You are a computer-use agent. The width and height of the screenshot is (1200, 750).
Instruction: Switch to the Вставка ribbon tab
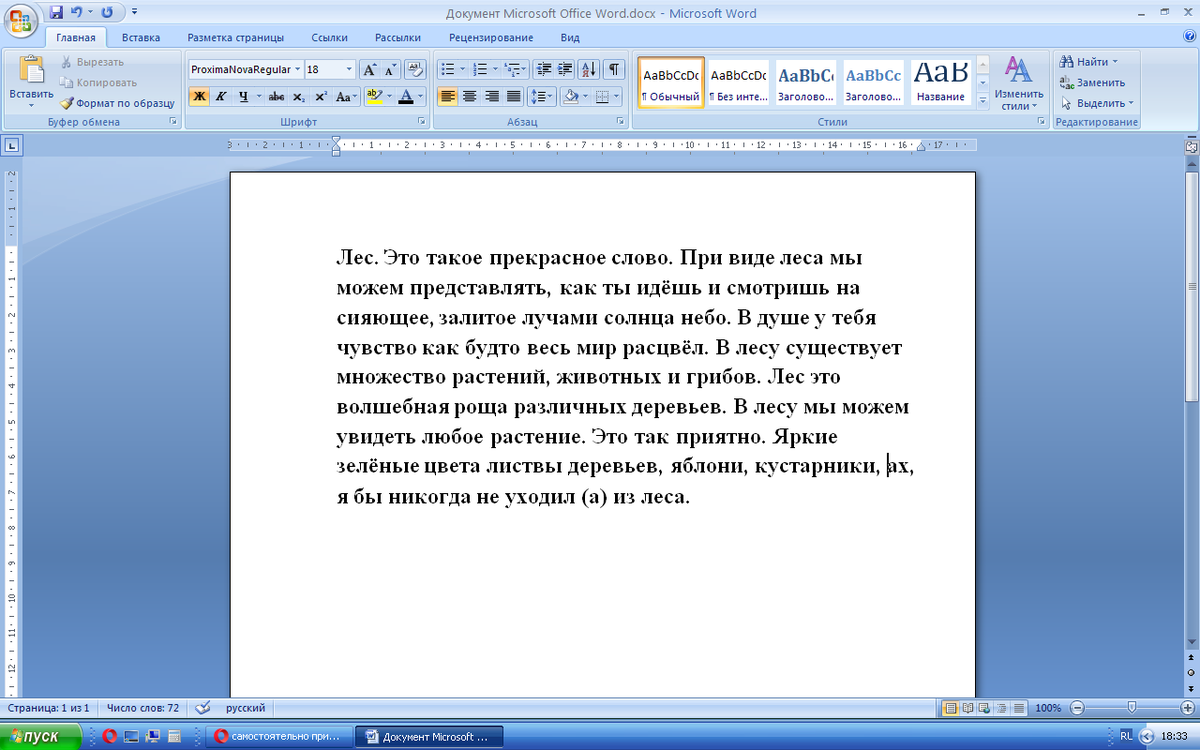(141, 38)
